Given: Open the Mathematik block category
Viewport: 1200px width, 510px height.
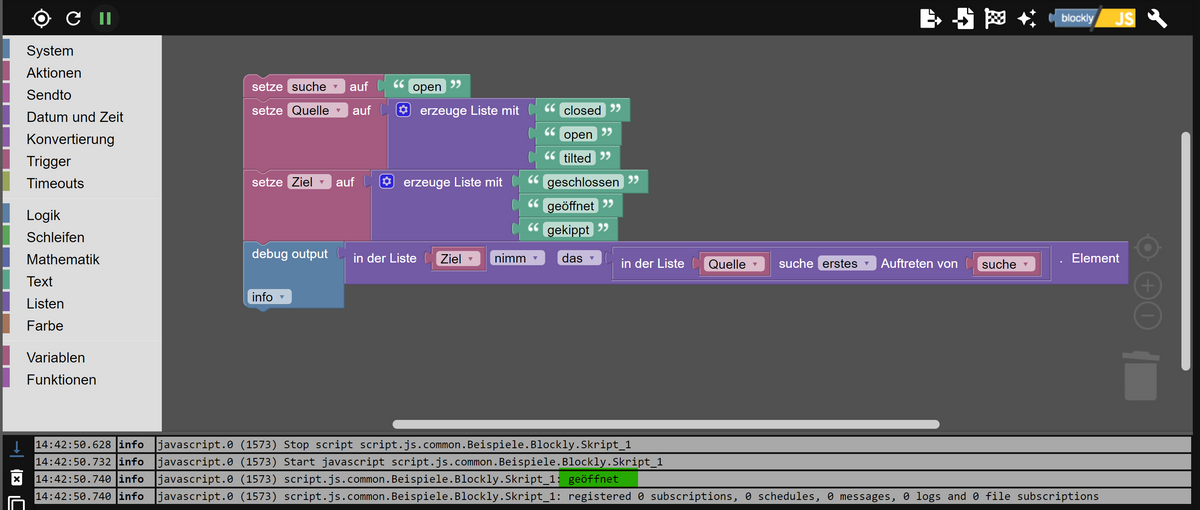Looking at the screenshot, I should point(63,259).
